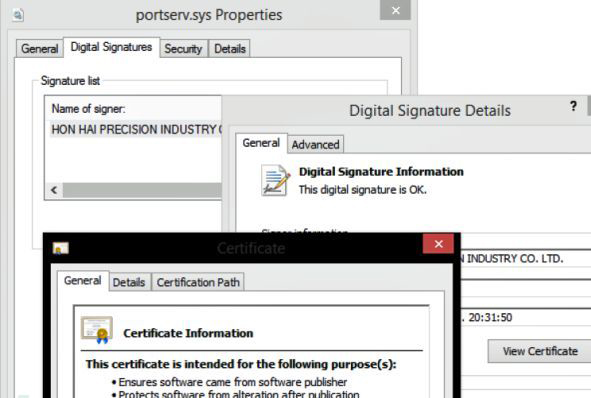Open the Certification Path tab
The image size is (591, 398).
click(x=198, y=282)
